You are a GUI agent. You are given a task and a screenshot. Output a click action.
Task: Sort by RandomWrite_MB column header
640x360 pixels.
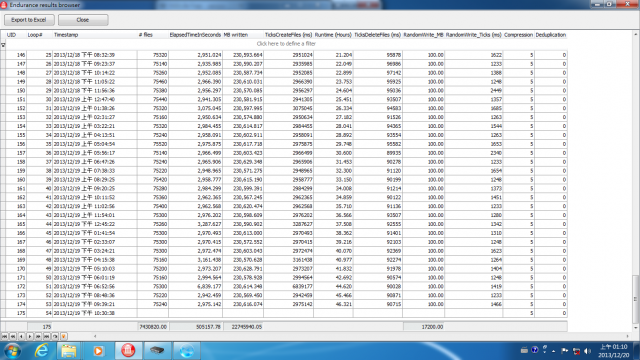423,35
